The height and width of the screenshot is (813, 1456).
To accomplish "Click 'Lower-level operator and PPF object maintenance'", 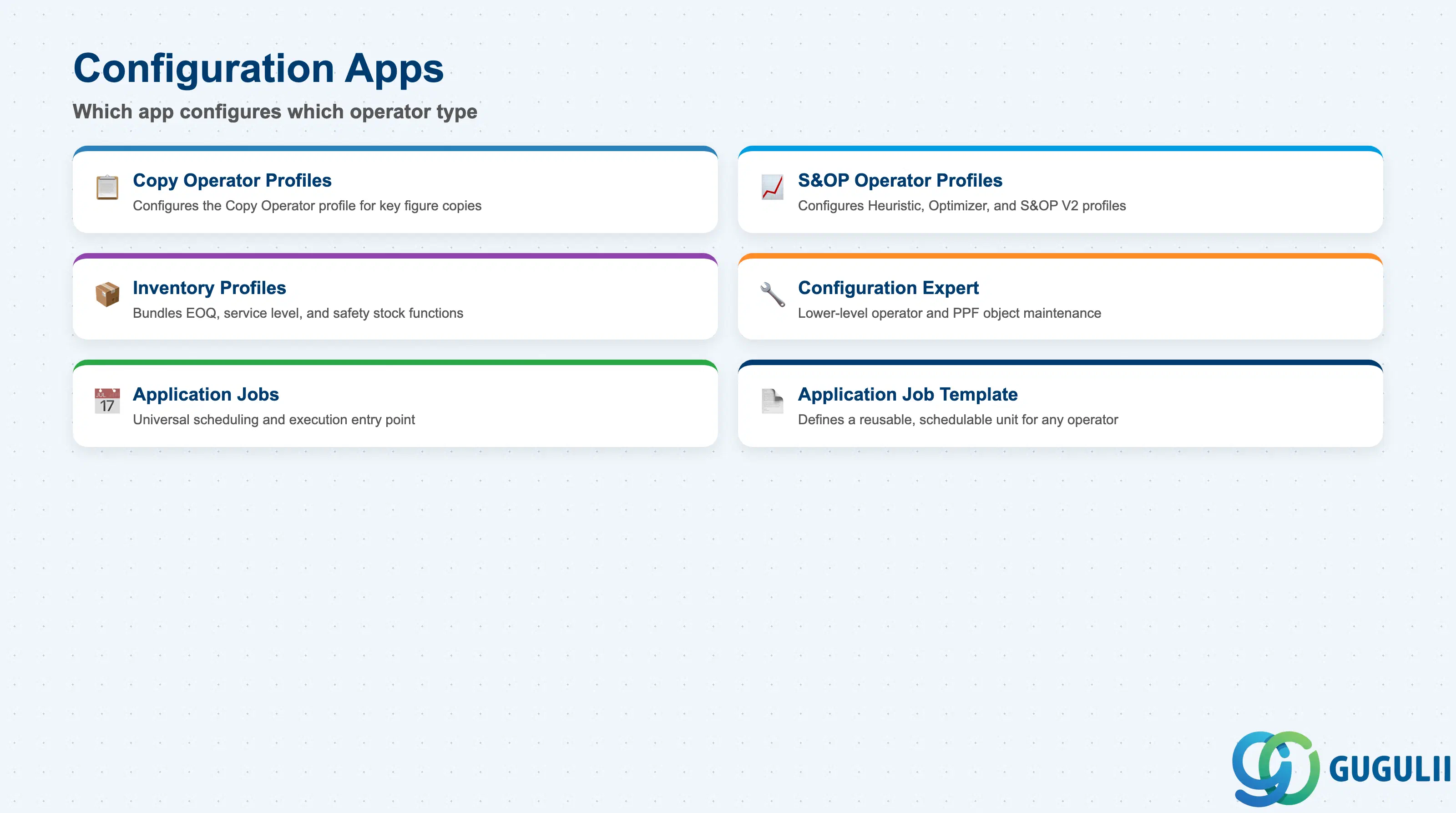I will (x=949, y=313).
